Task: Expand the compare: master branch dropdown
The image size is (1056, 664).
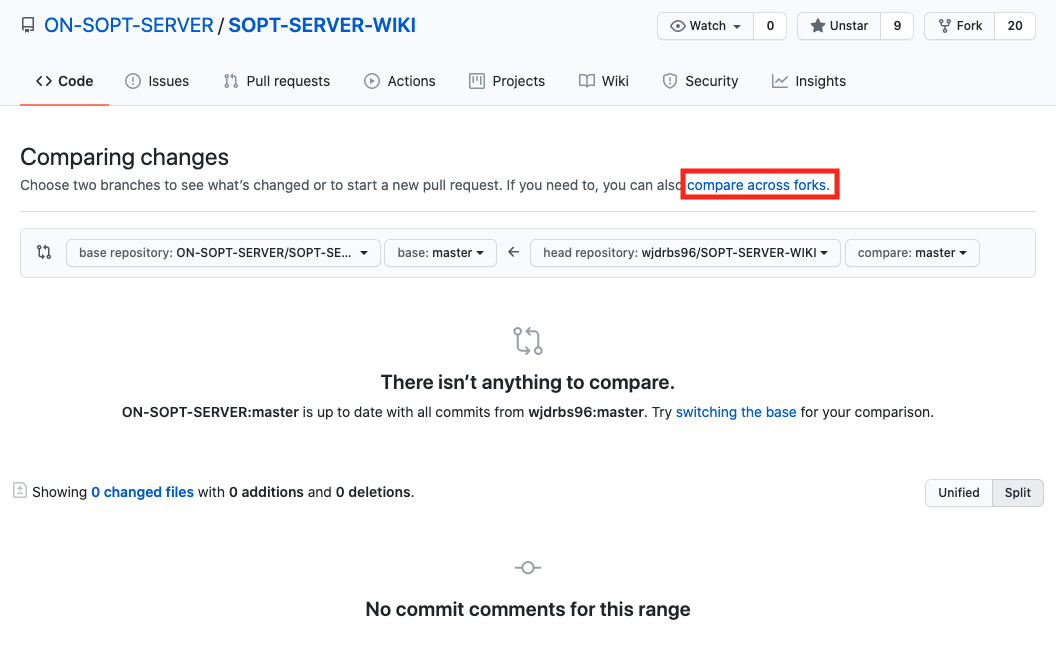Action: [x=912, y=253]
